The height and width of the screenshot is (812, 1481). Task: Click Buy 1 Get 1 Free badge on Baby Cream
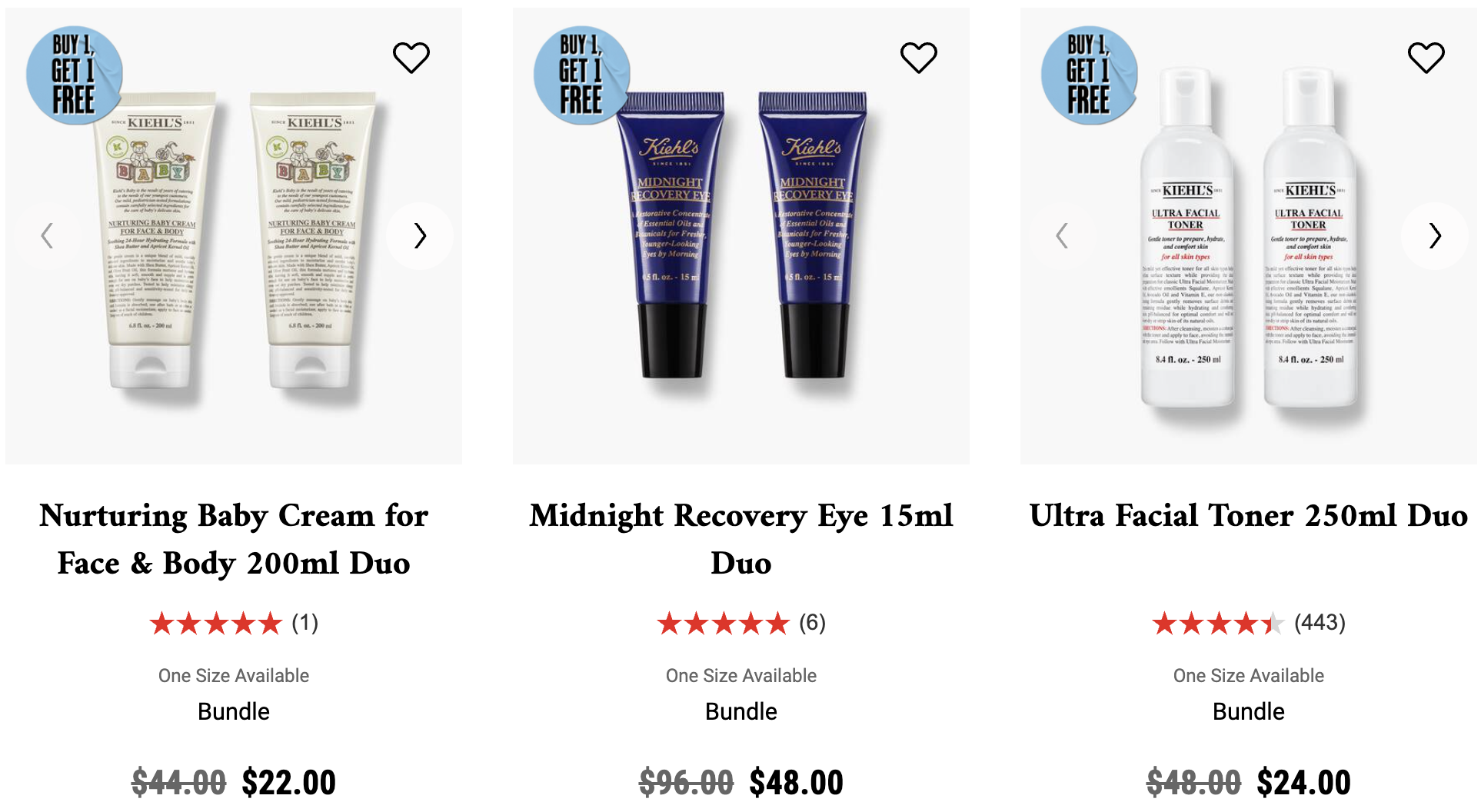[75, 75]
